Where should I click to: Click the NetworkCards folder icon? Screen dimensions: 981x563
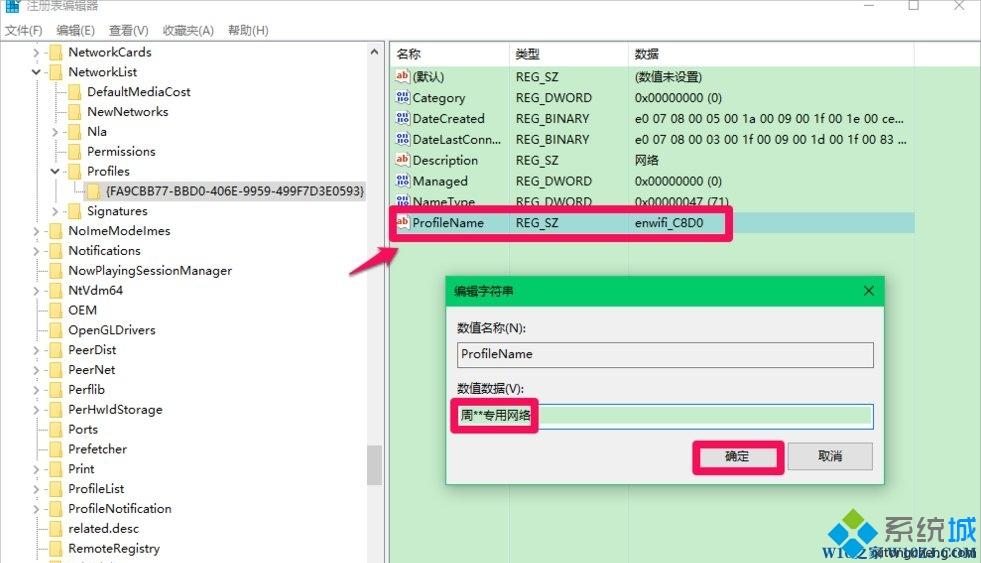[56, 52]
